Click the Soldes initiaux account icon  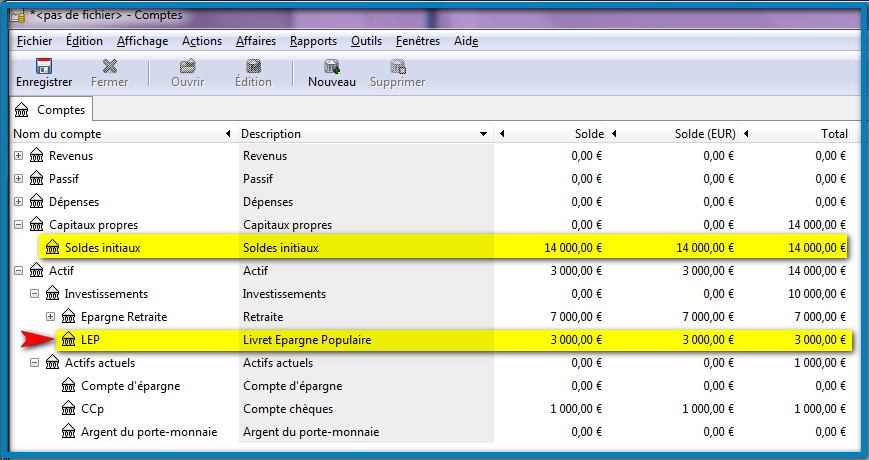pos(52,248)
